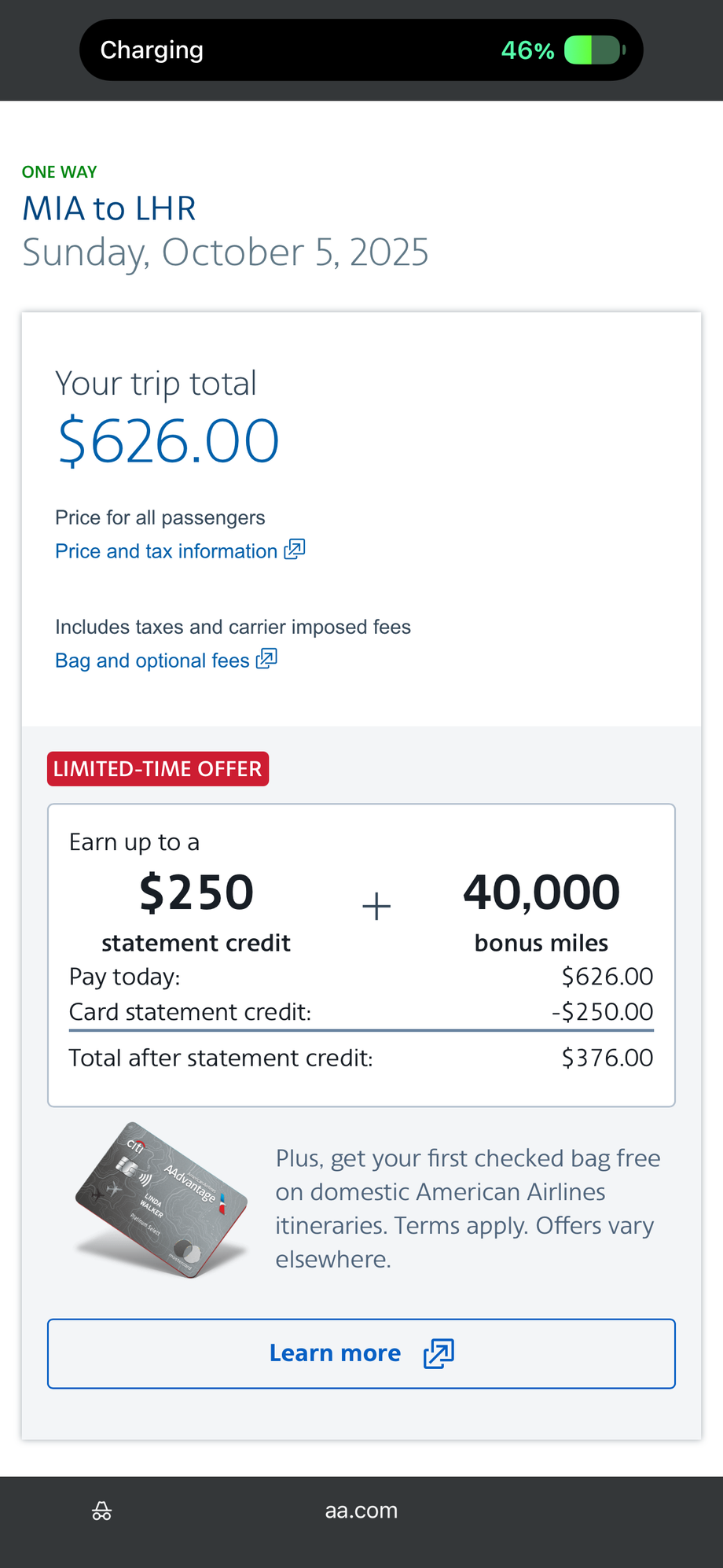The width and height of the screenshot is (723, 1568).
Task: Click the external-link icon beside Price and tax information
Action: tap(295, 550)
